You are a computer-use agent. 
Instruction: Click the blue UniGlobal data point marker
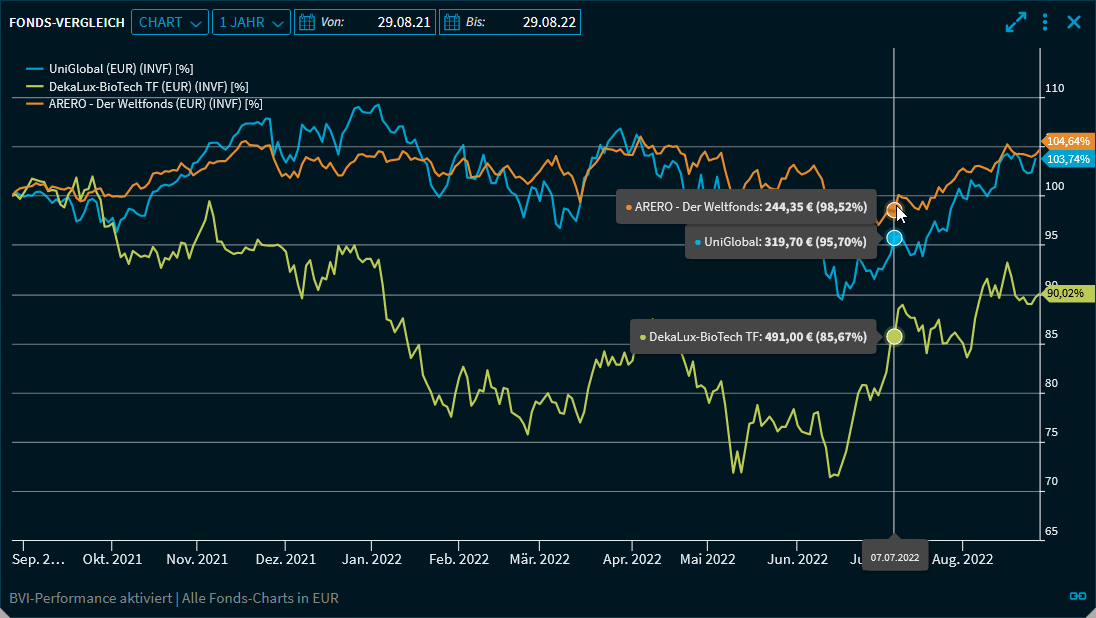coord(894,238)
